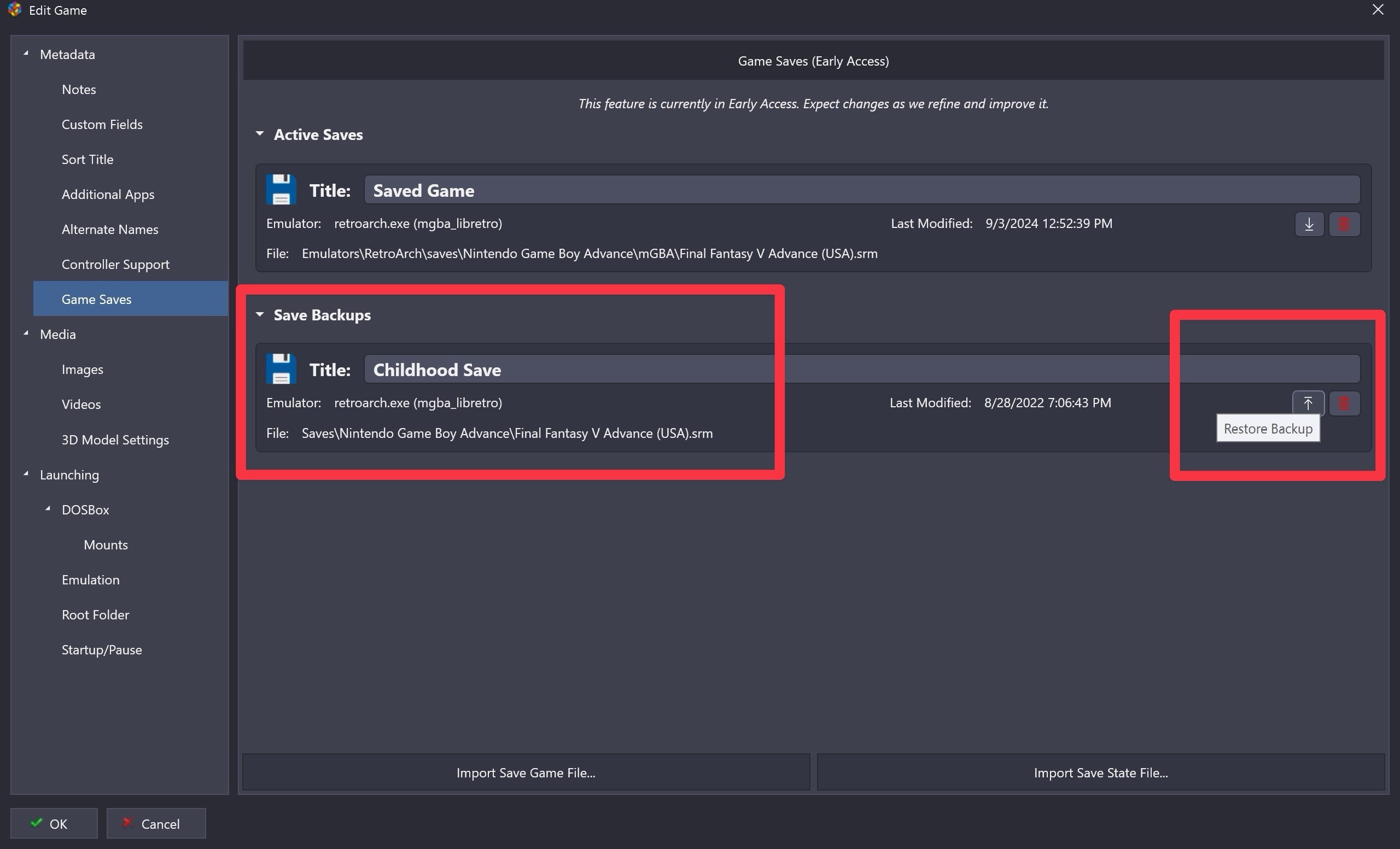The width and height of the screenshot is (1400, 849).
Task: Collapse the Launching tree group
Action: pyautogui.click(x=26, y=473)
